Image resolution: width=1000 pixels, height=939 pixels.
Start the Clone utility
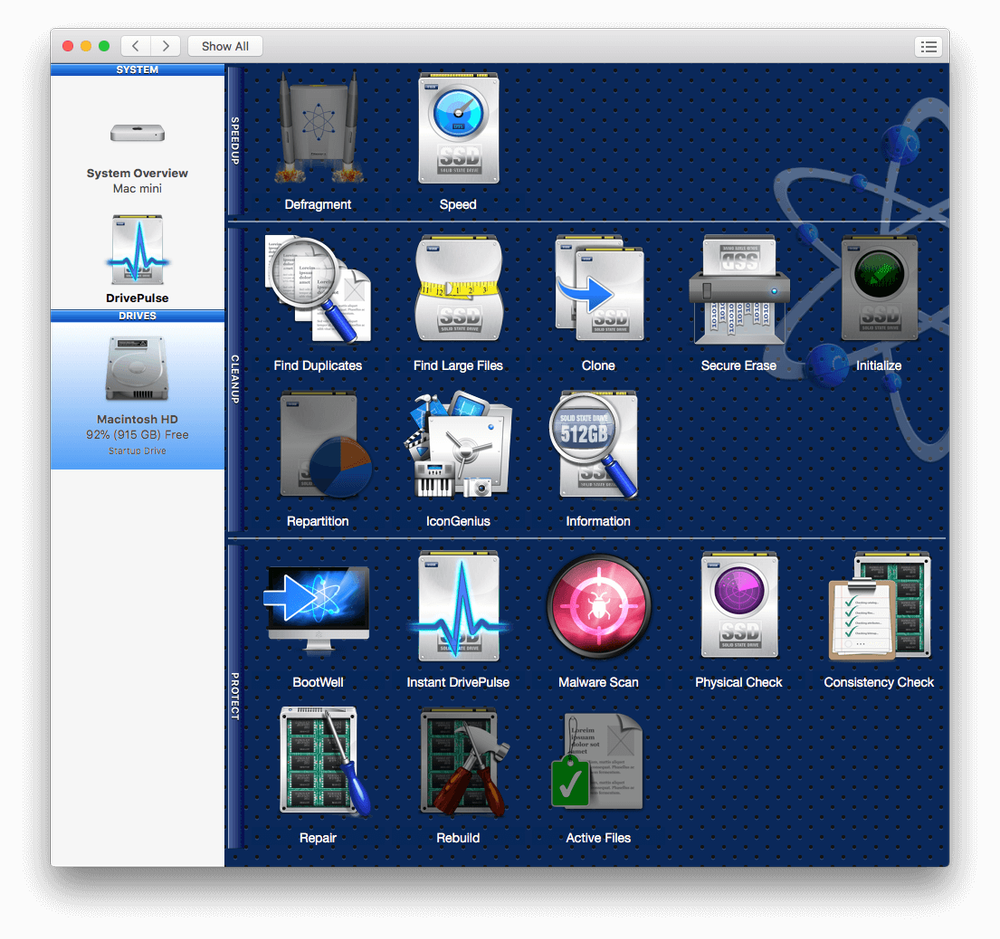(x=597, y=287)
